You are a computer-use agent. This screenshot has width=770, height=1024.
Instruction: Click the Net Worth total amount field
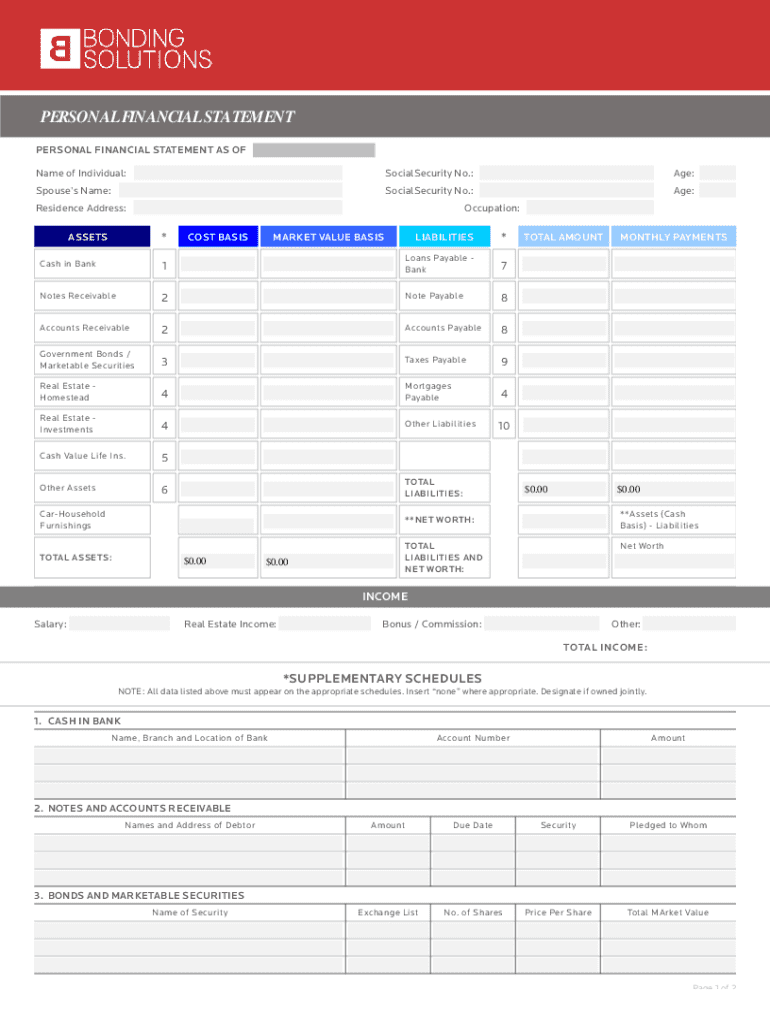[x=564, y=520]
